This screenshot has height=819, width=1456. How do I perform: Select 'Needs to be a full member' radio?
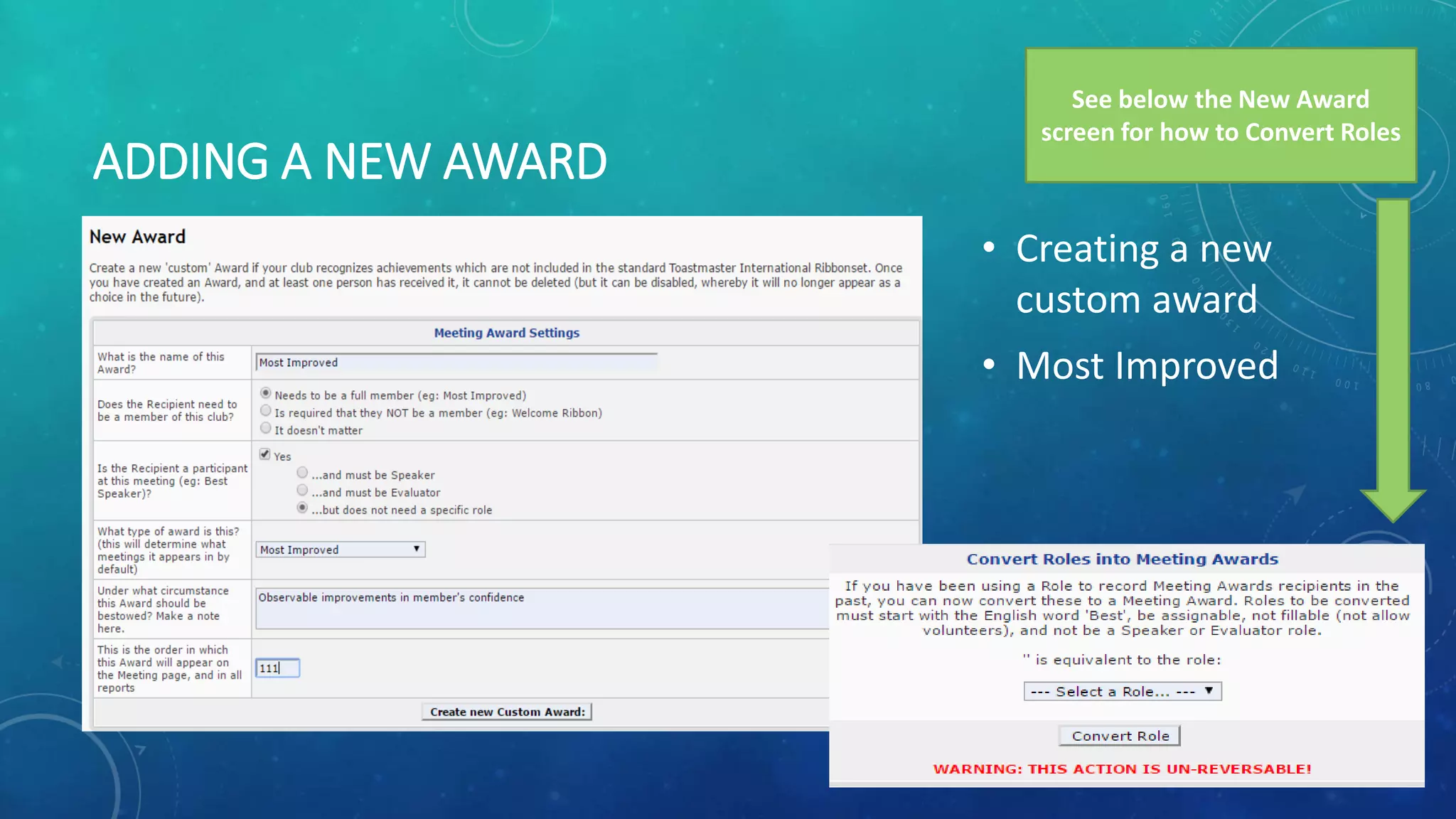(266, 393)
